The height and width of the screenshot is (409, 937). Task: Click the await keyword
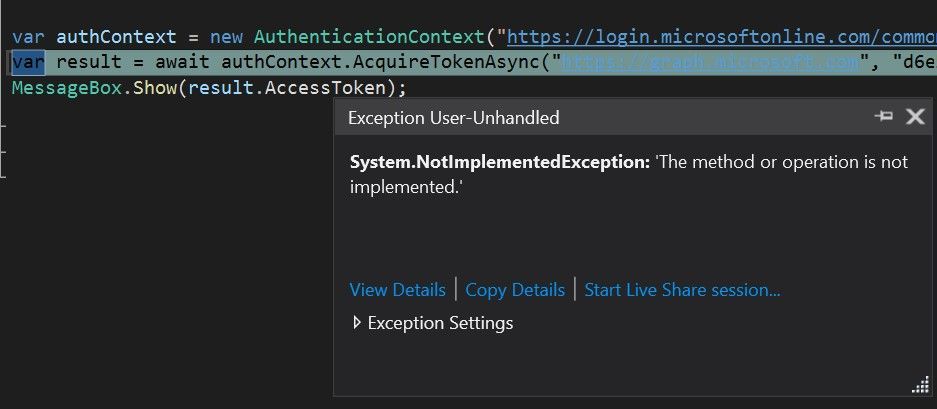(x=183, y=62)
